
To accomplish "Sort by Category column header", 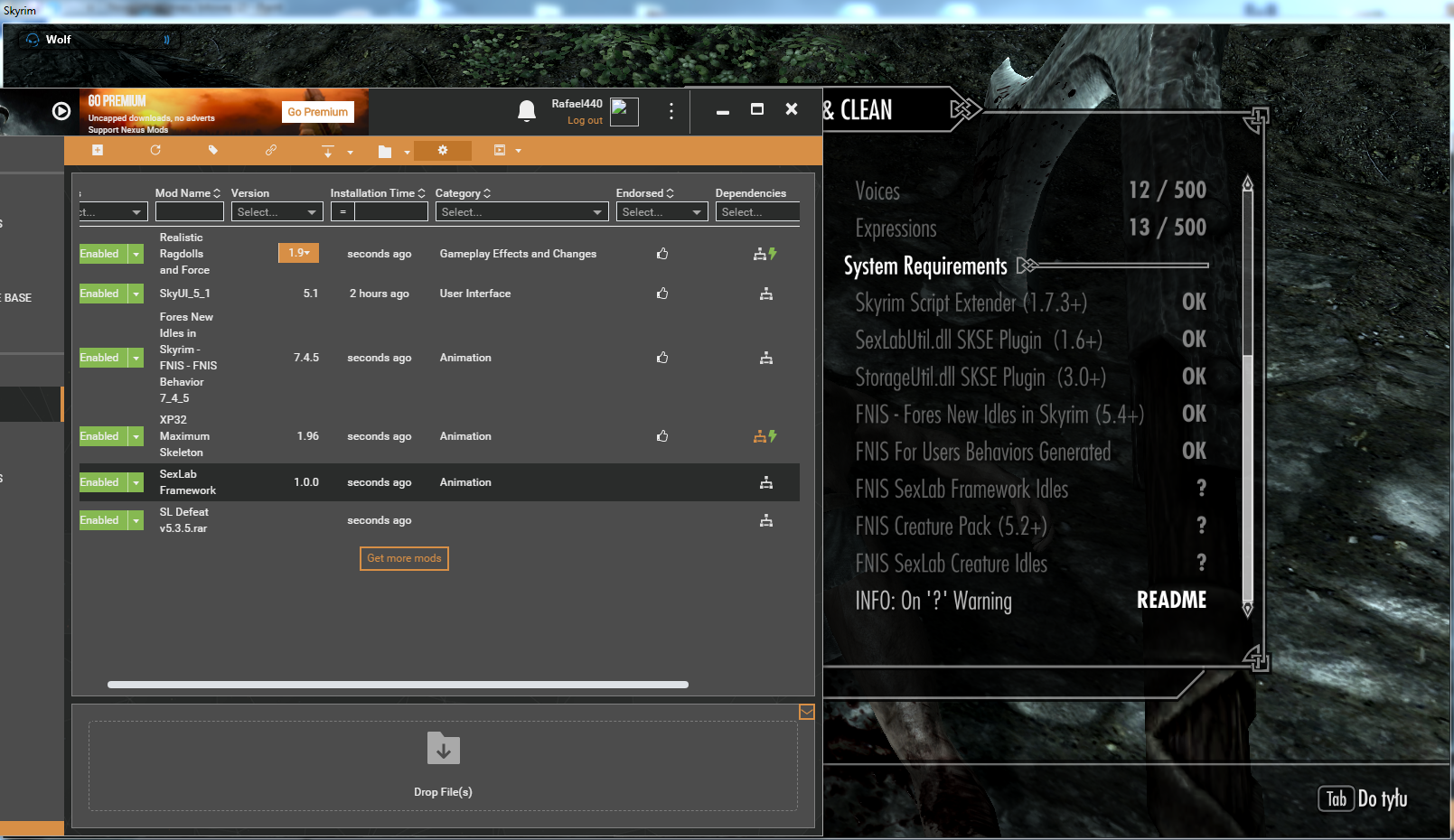I will (x=463, y=193).
